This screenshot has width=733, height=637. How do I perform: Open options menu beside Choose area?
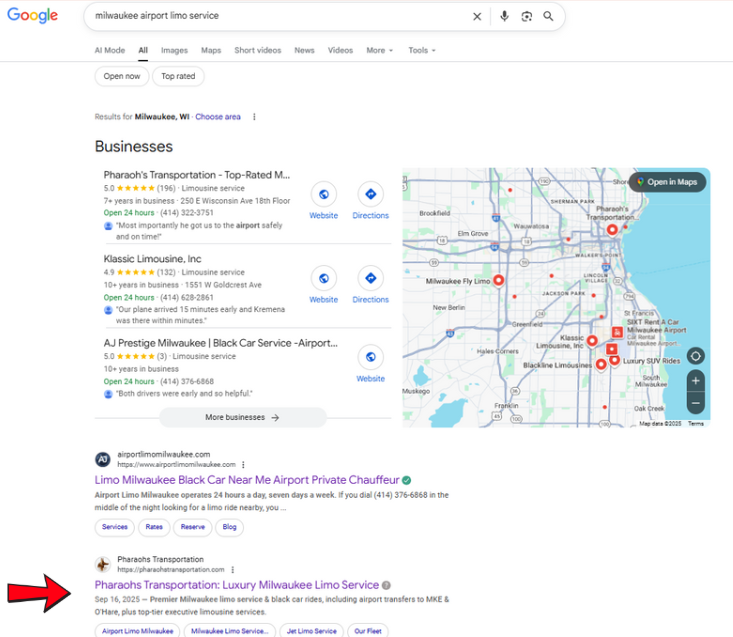click(x=254, y=117)
